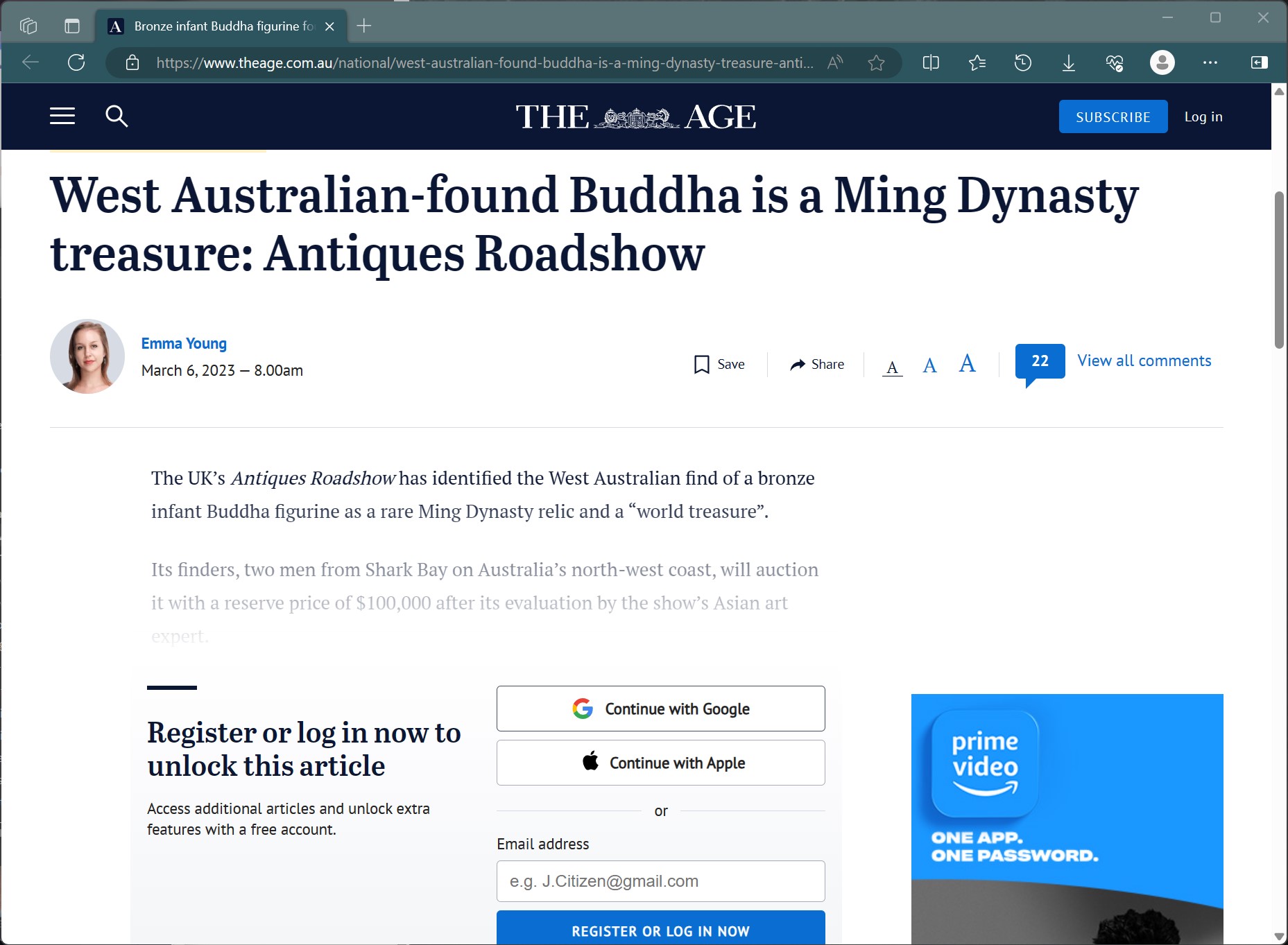
Task: Select the large text size A
Action: [967, 363]
